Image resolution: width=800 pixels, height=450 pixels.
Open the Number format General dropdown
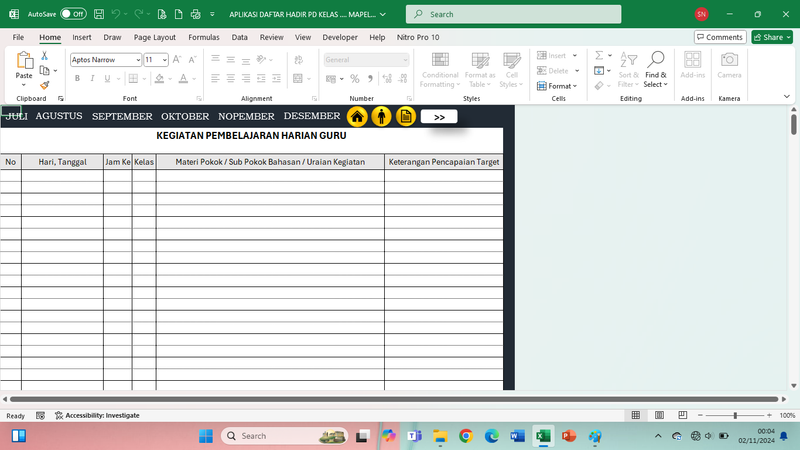(x=405, y=60)
